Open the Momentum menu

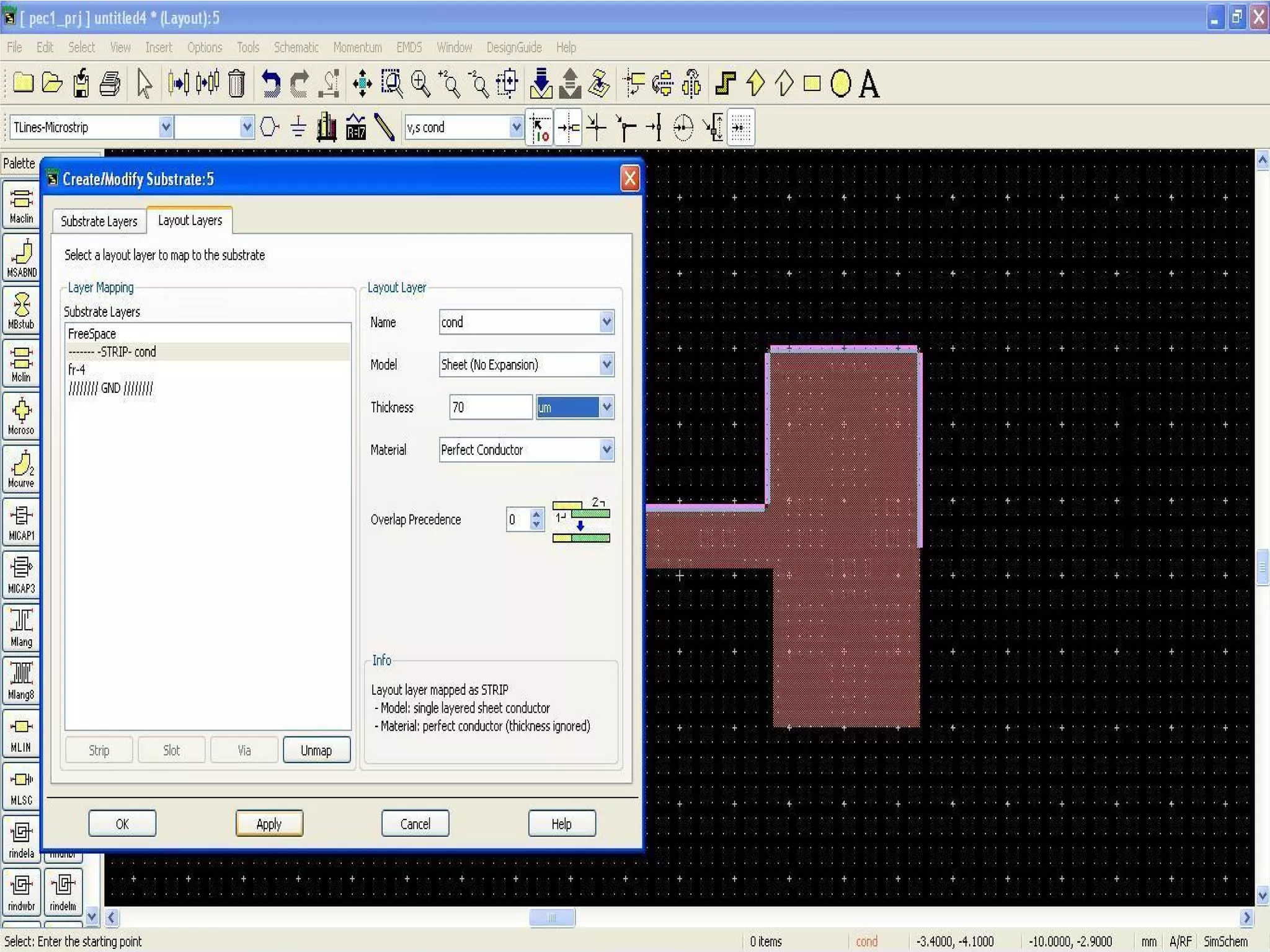(x=357, y=47)
